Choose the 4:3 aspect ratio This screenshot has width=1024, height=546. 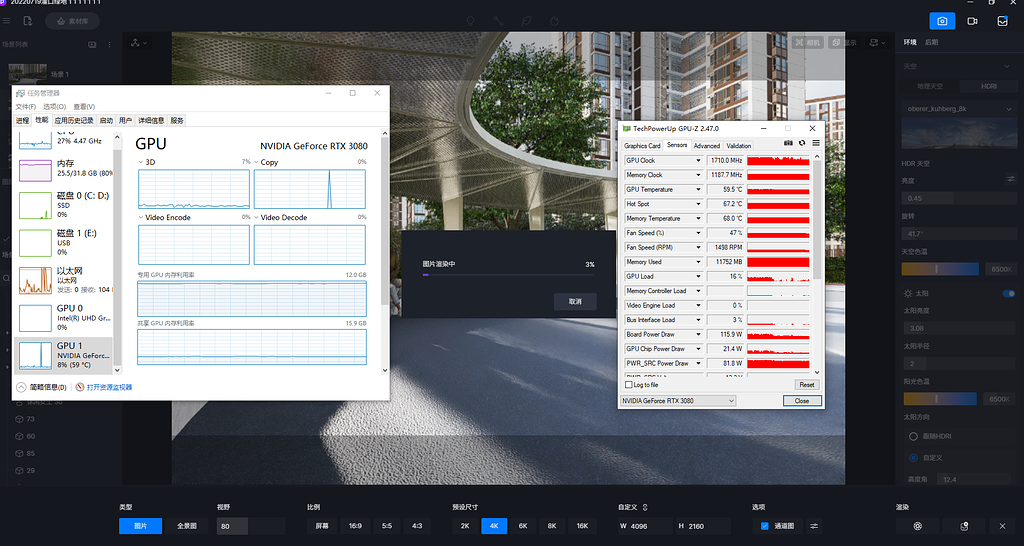pyautogui.click(x=417, y=526)
